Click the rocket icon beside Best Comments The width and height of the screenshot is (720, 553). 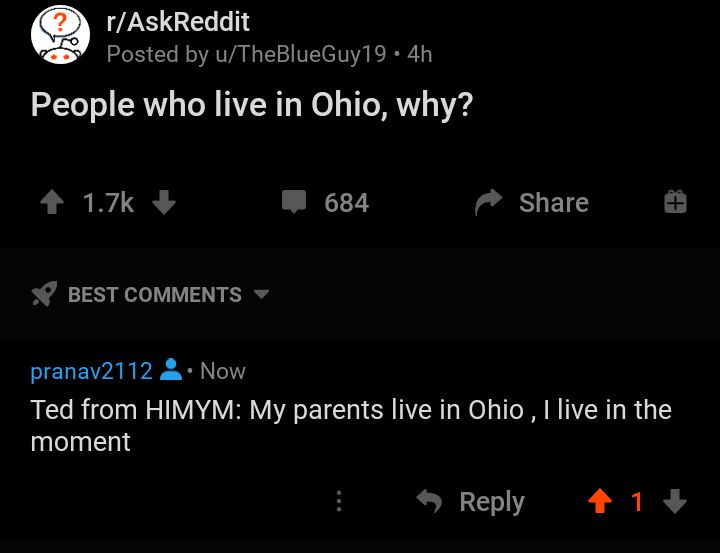click(x=44, y=294)
